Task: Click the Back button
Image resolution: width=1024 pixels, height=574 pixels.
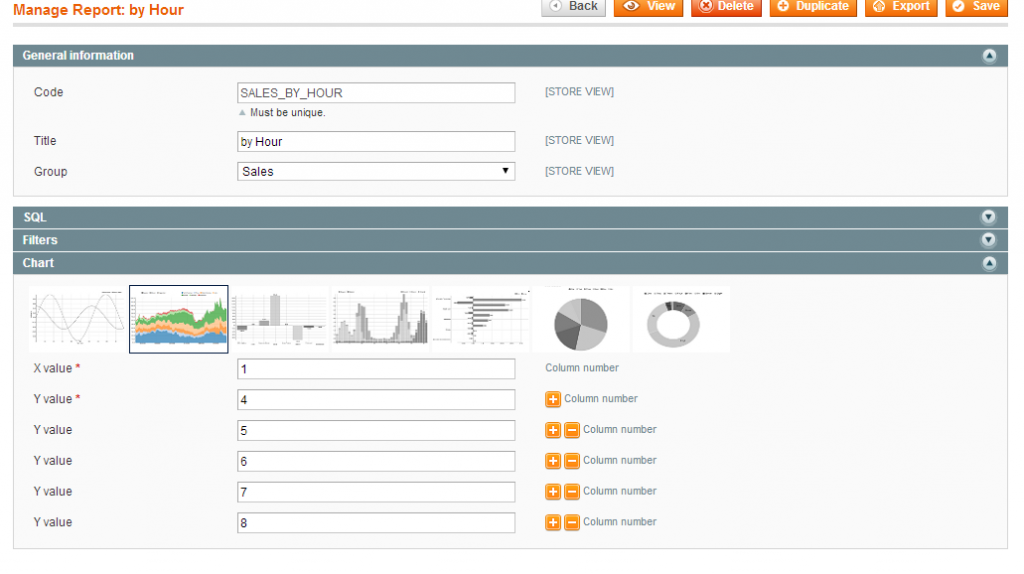Action: [573, 7]
